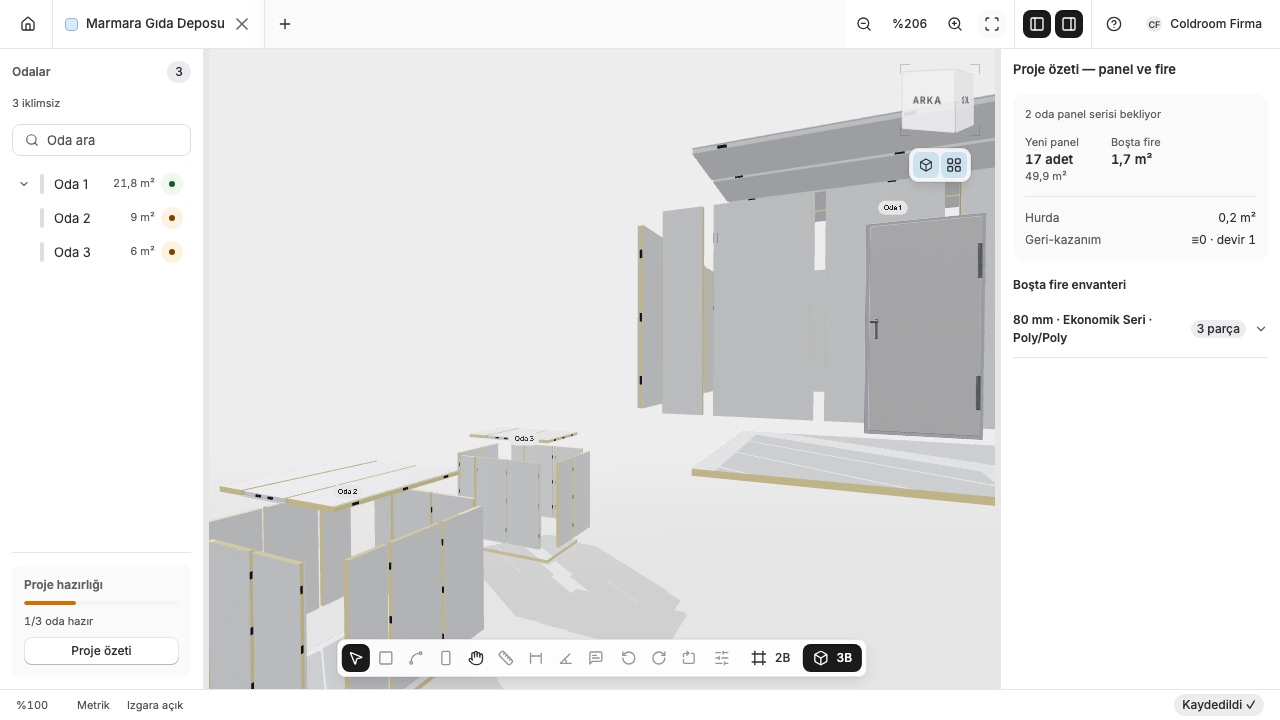This screenshot has height=720, width=1280.
Task: Select the comment annotation tool
Action: point(596,658)
